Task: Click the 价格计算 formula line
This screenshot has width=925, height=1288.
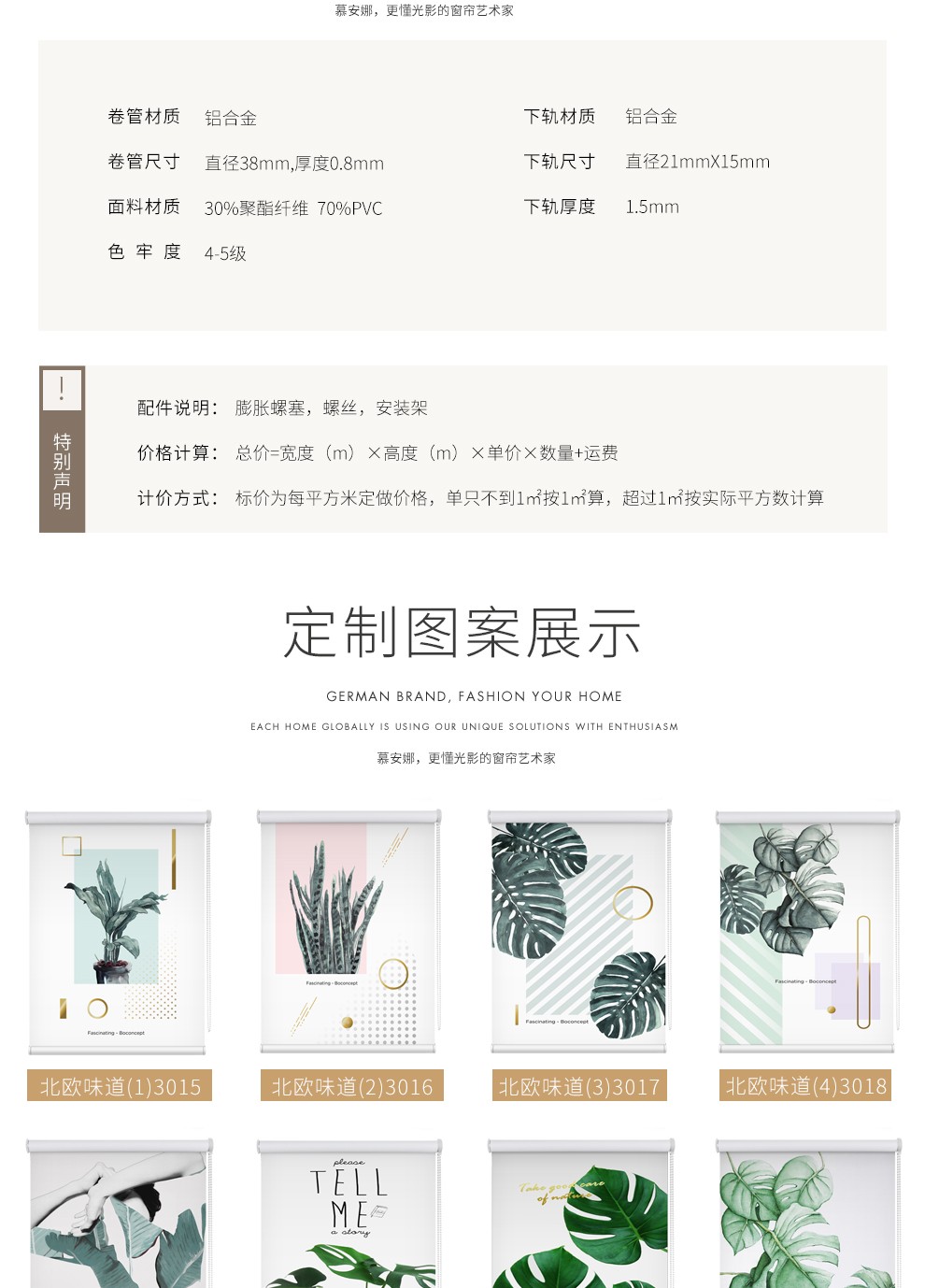Action: click(x=377, y=453)
